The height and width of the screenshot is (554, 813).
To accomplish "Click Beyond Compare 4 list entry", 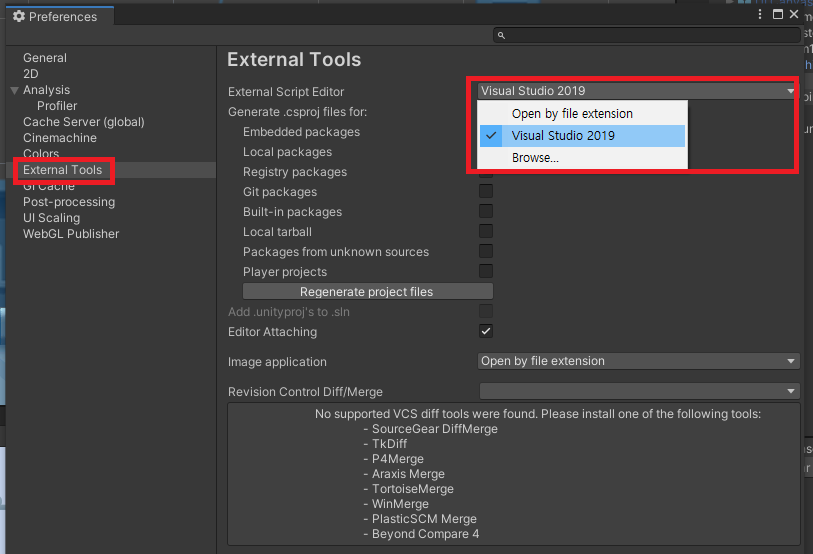I will (425, 534).
